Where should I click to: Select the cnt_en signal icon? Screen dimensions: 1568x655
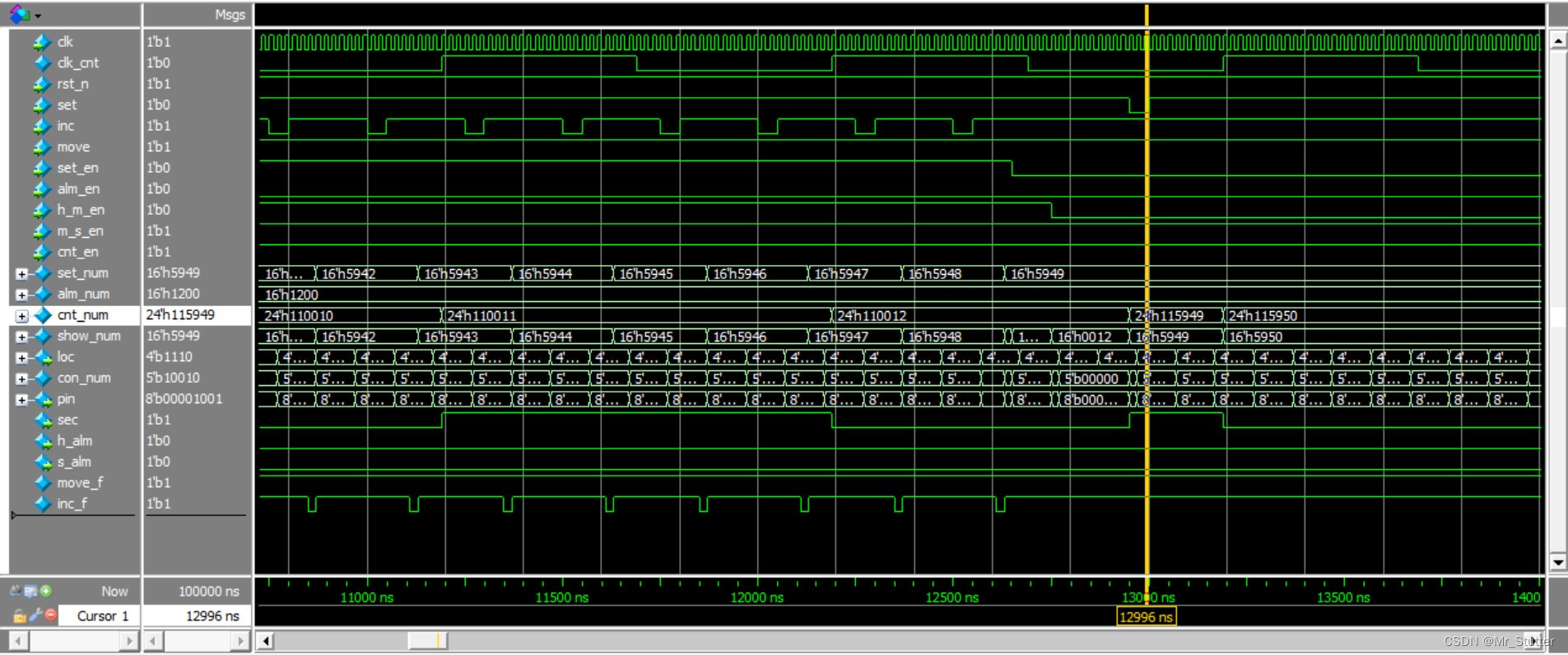pos(42,252)
